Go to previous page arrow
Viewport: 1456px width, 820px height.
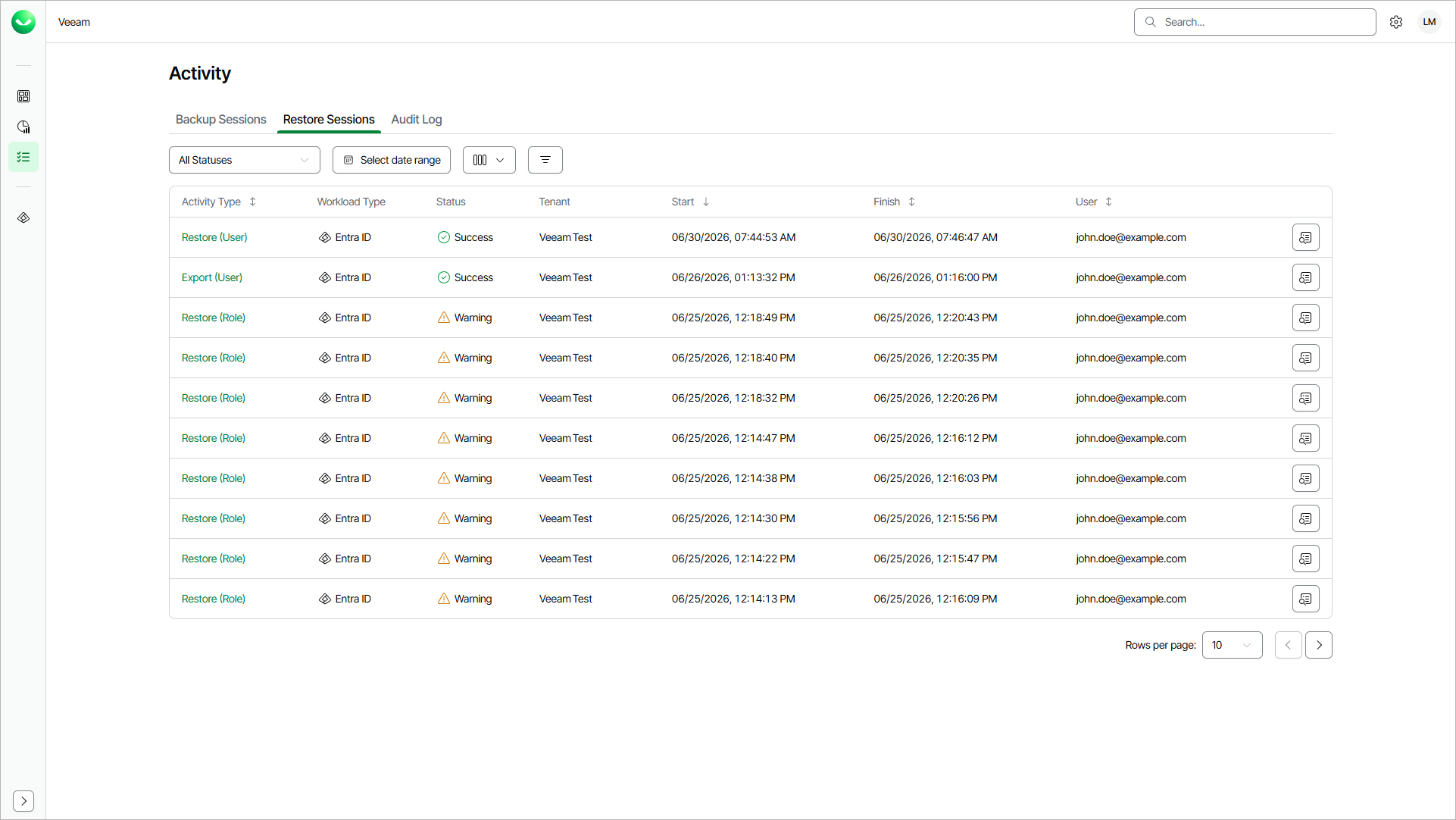1288,645
